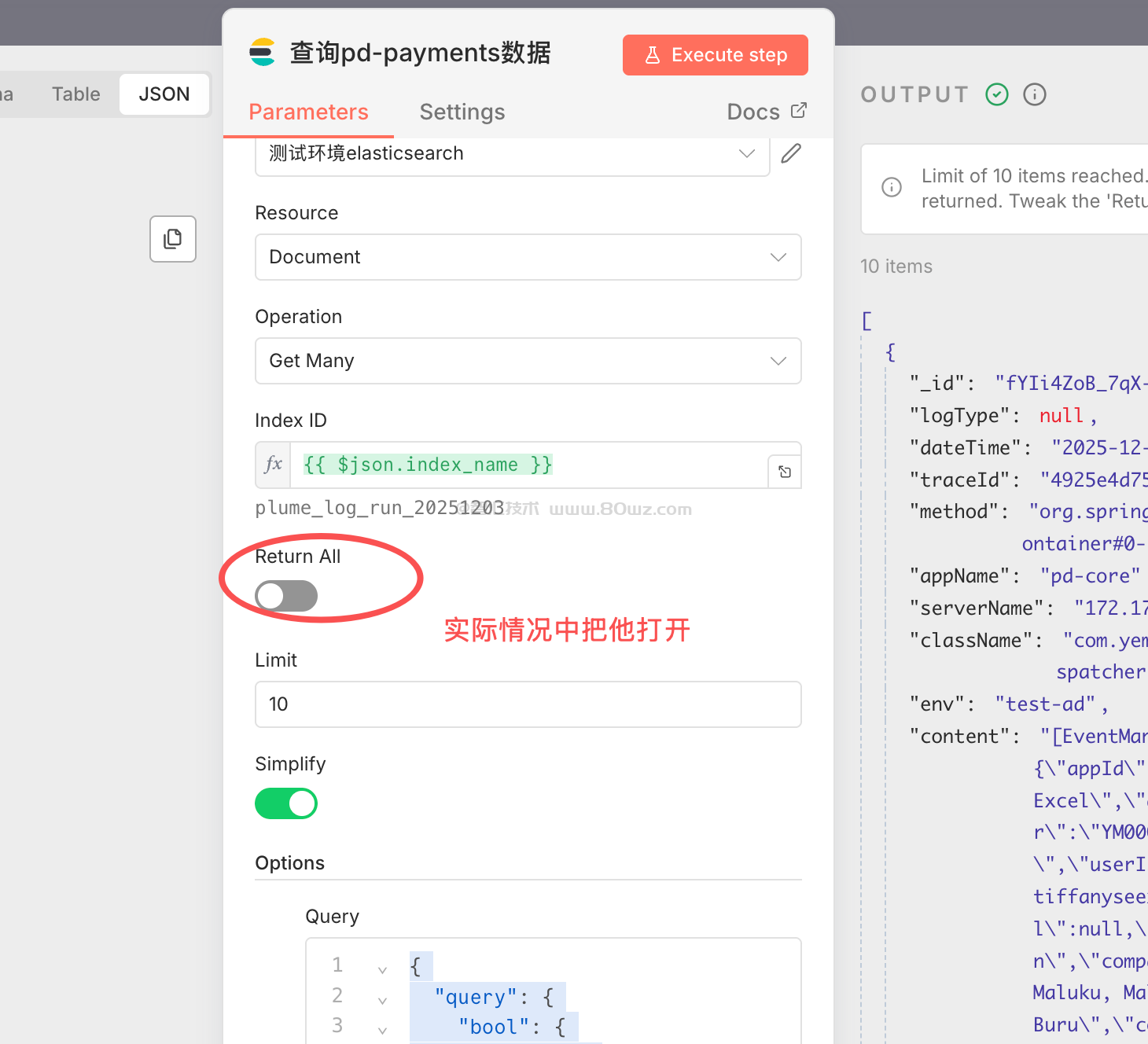This screenshot has width=1148, height=1044.
Task: Enable the Return All toggle
Action: (x=286, y=596)
